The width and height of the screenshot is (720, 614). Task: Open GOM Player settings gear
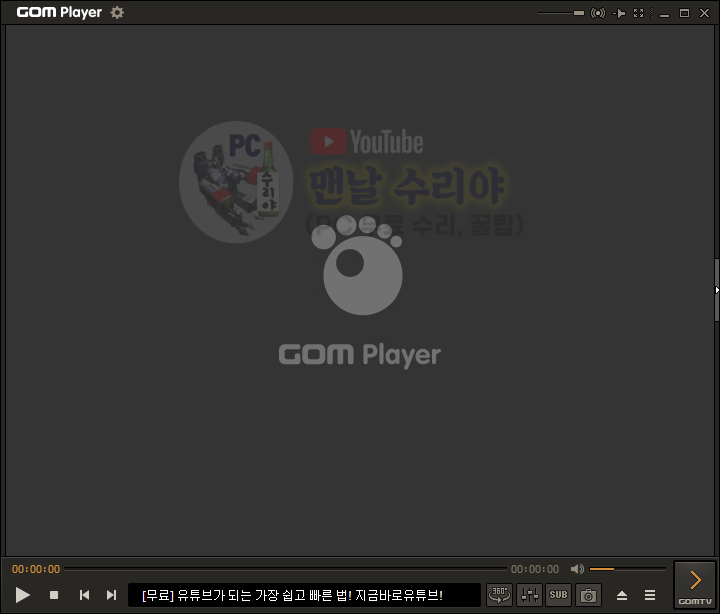(x=117, y=12)
